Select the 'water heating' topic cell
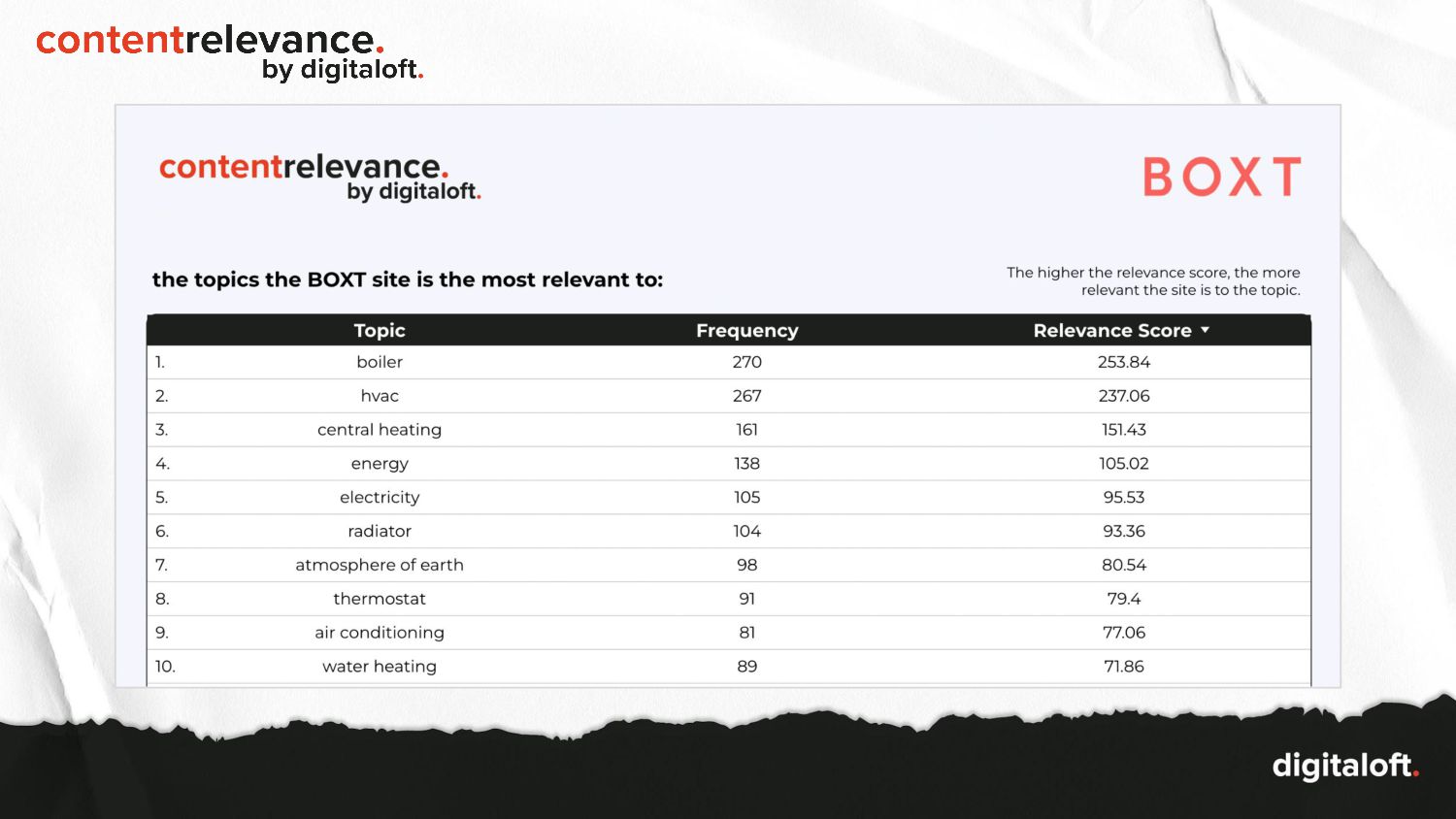 tap(380, 667)
